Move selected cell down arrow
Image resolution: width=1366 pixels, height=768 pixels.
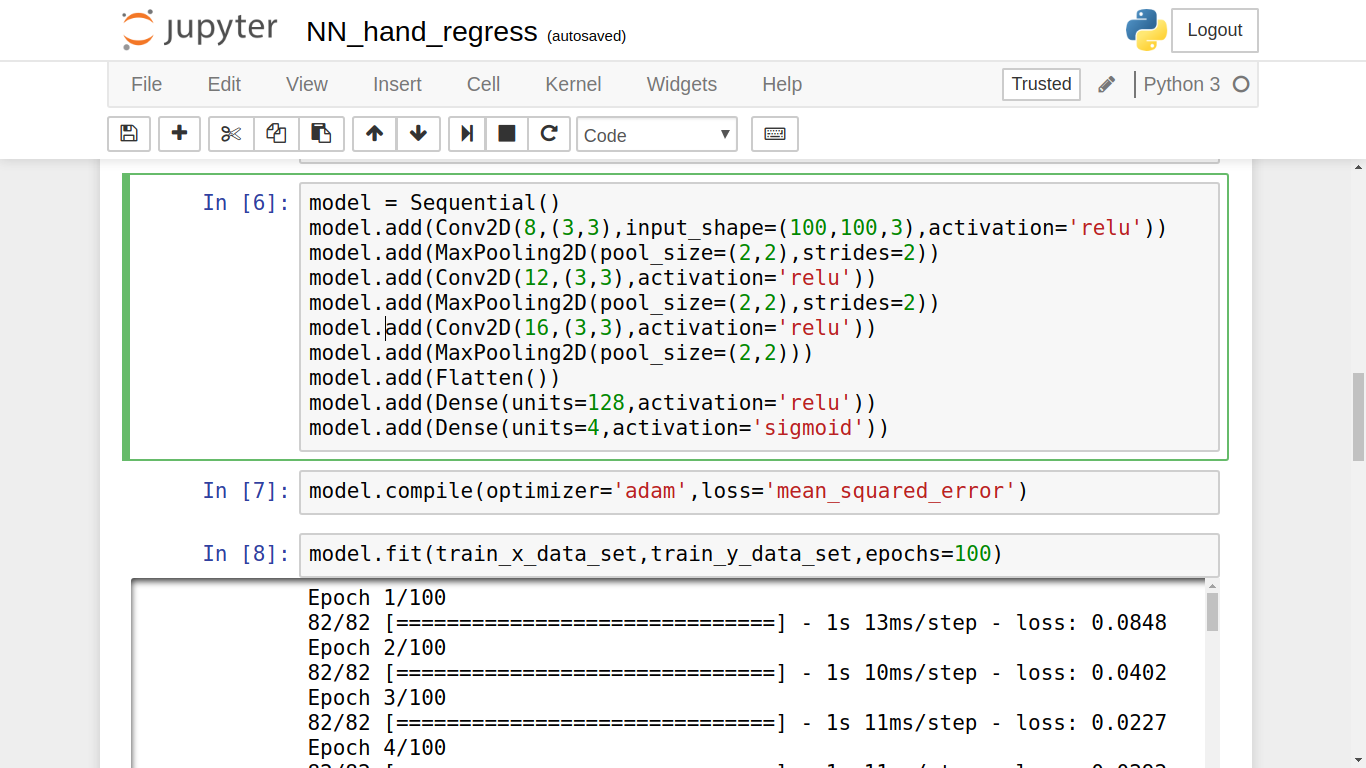point(419,134)
